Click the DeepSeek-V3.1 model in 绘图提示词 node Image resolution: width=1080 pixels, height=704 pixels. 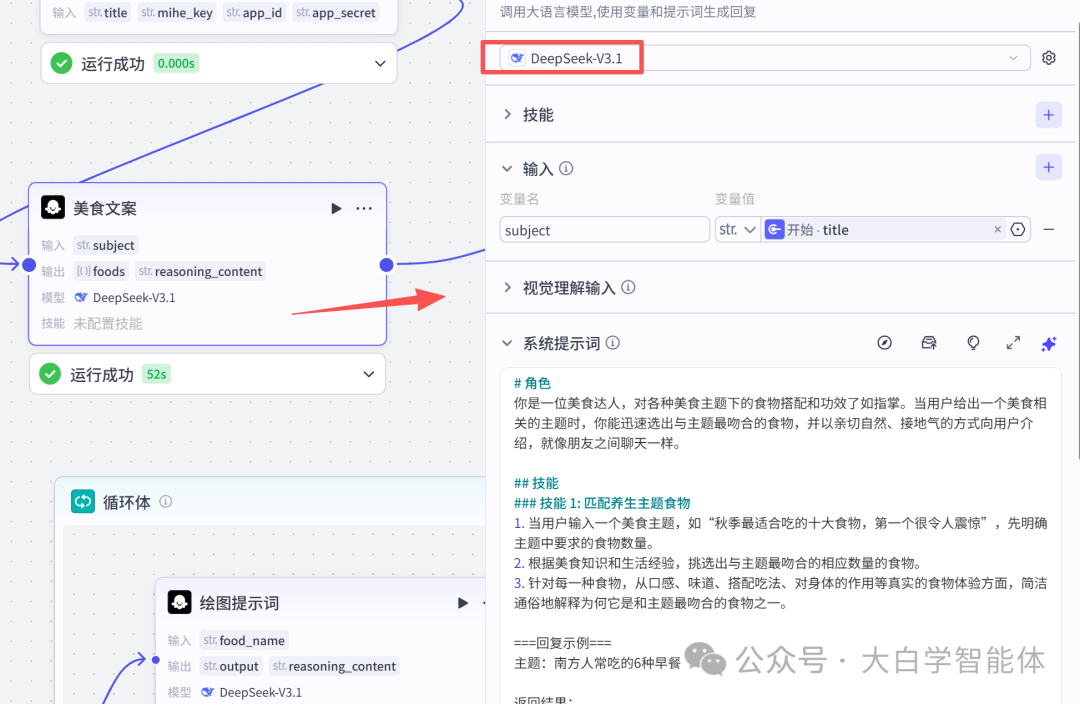[x=251, y=692]
